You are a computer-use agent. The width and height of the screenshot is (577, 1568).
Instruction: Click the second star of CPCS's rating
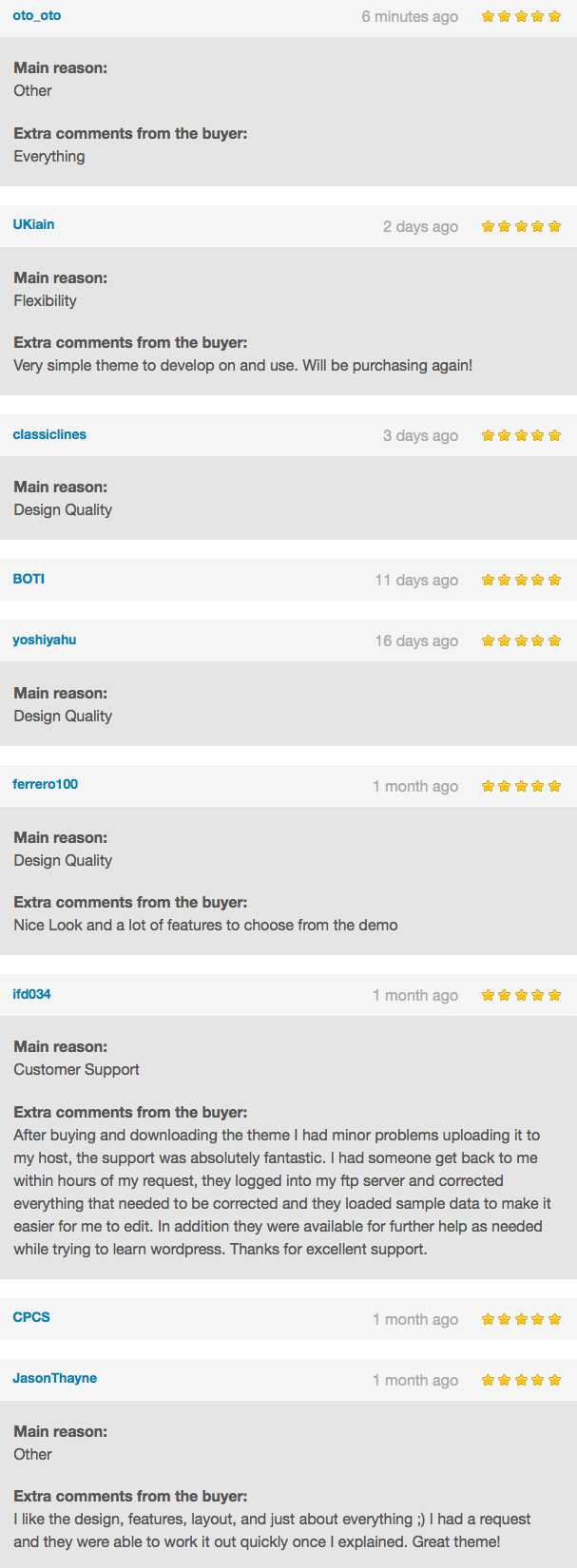(505, 1318)
